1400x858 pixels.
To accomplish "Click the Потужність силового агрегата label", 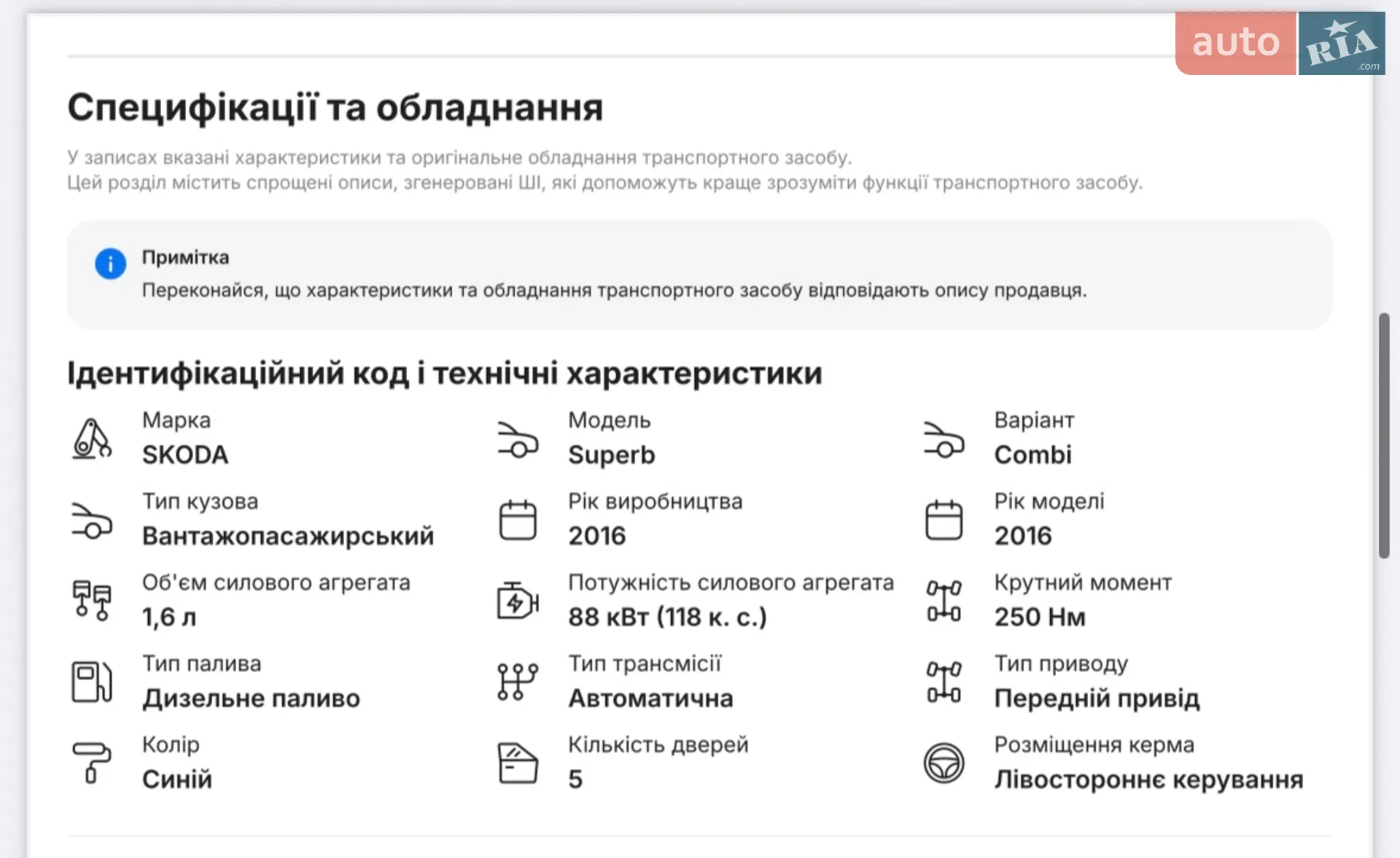I will click(x=731, y=583).
